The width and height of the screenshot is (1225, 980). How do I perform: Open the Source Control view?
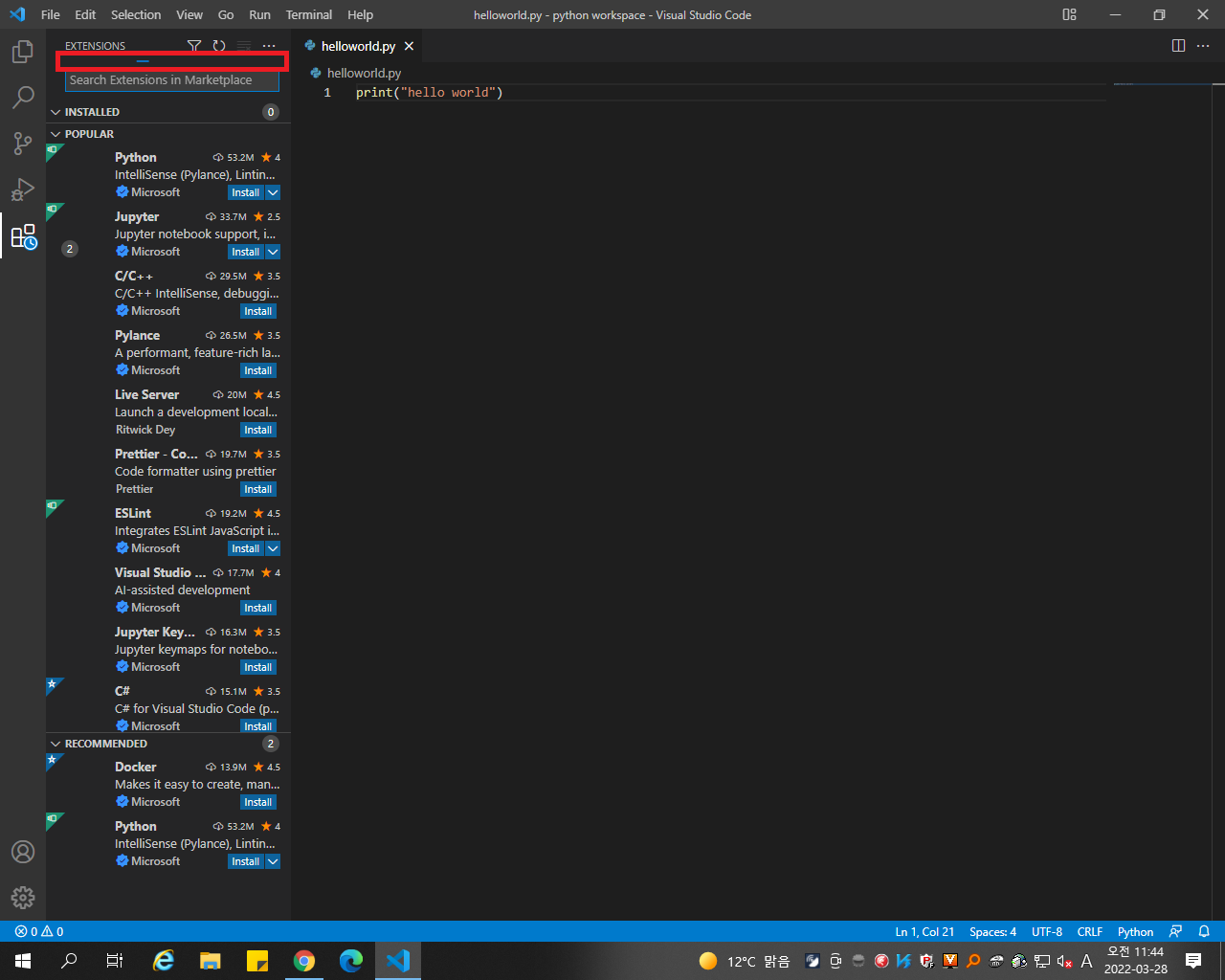pos(23,143)
